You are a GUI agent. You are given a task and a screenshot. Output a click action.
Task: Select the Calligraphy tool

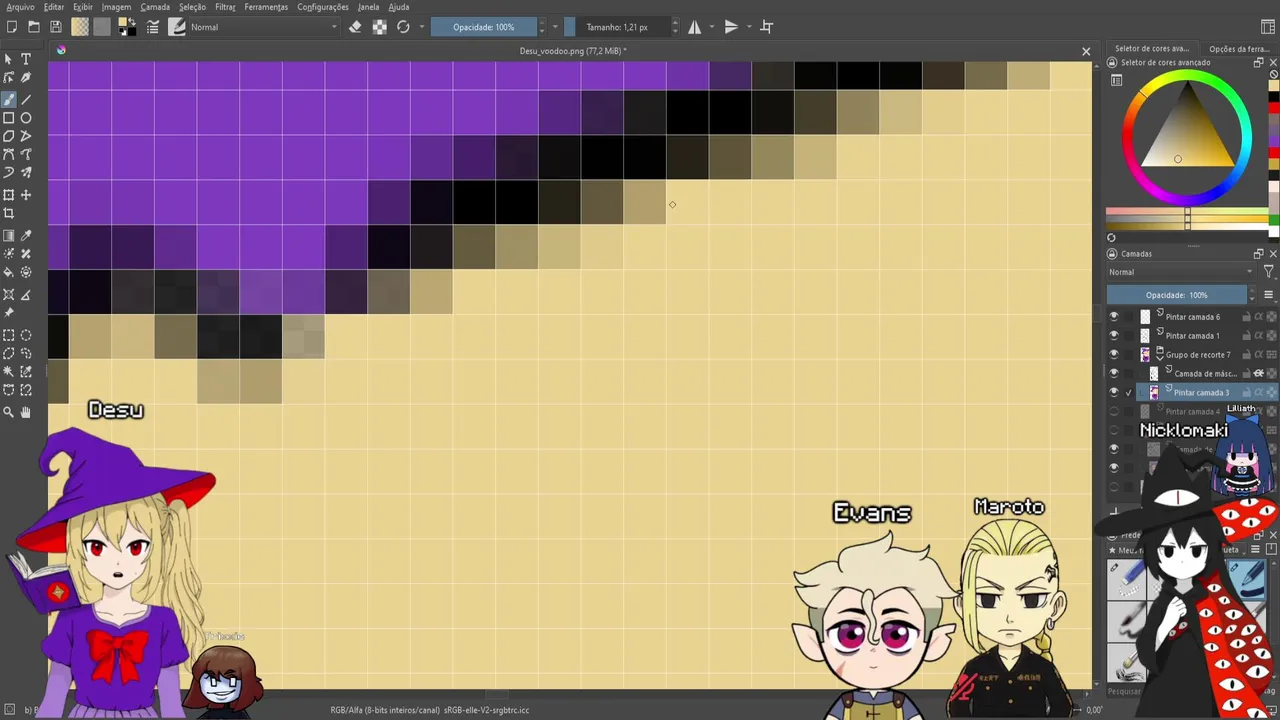26,78
